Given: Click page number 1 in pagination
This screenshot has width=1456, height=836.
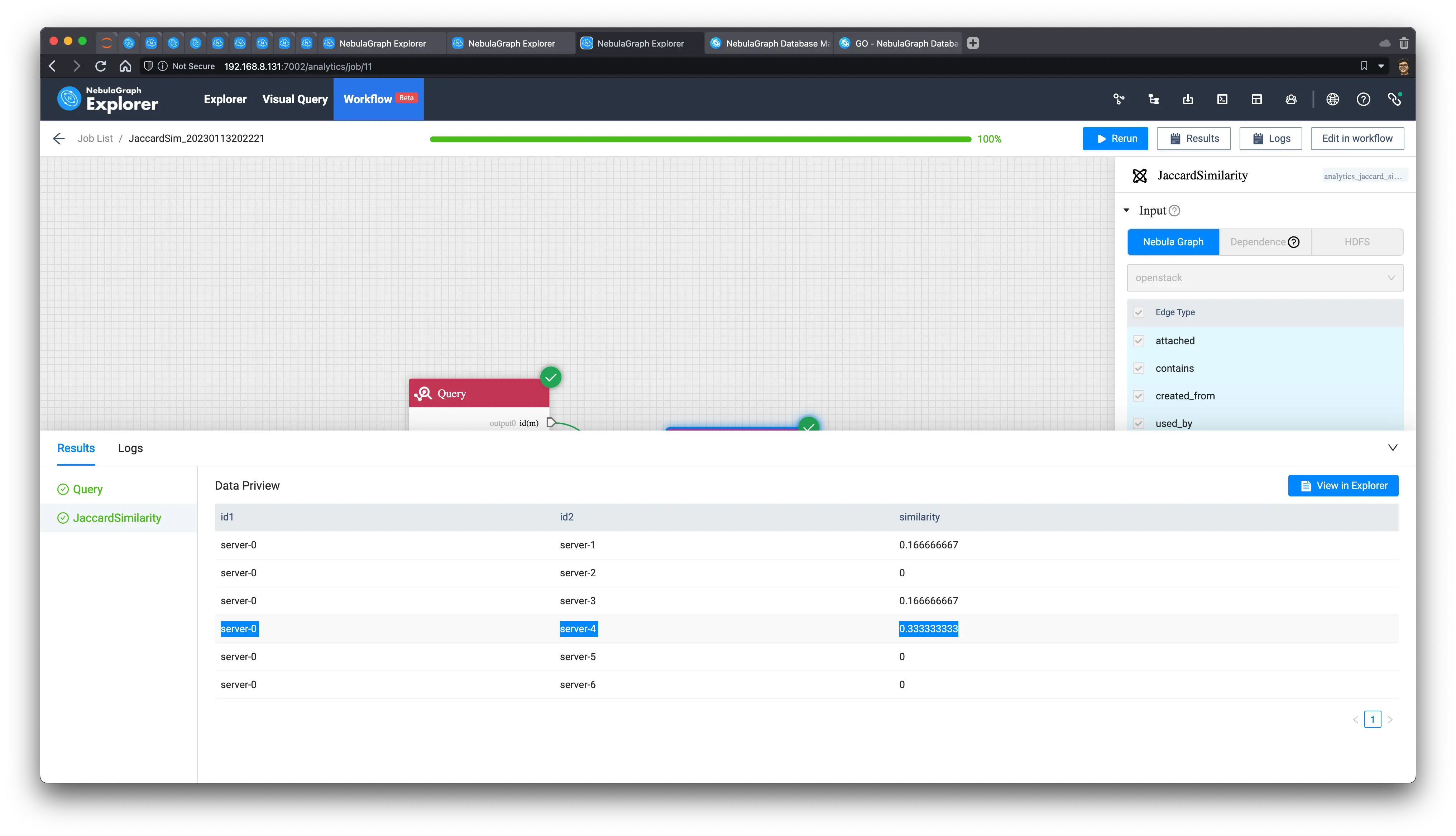Looking at the screenshot, I should click(x=1373, y=720).
